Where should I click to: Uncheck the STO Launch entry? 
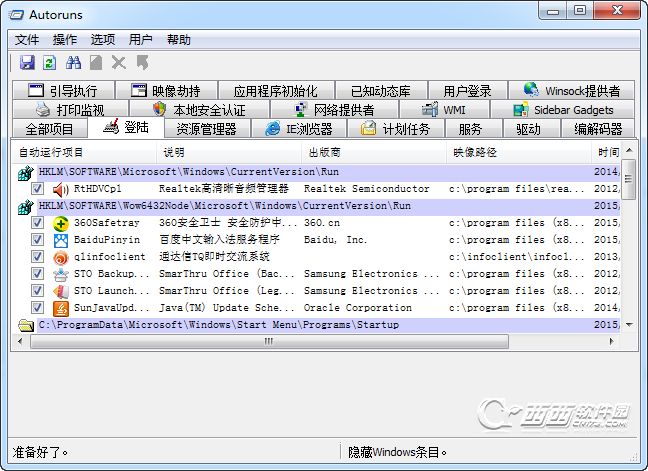point(37,290)
